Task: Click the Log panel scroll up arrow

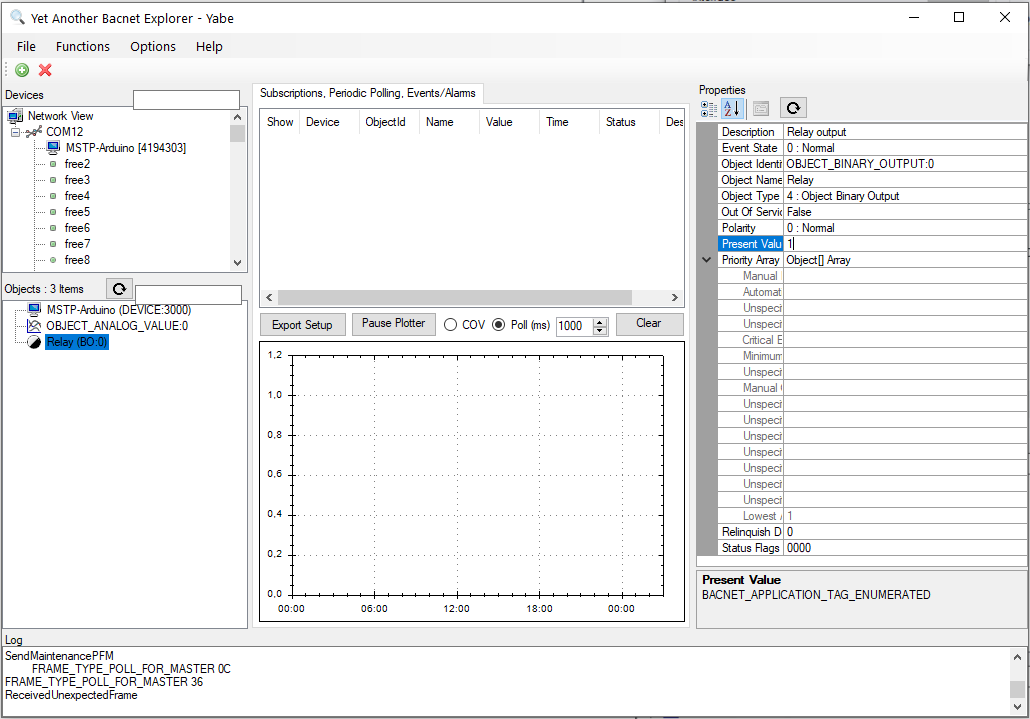Action: pos(1018,657)
